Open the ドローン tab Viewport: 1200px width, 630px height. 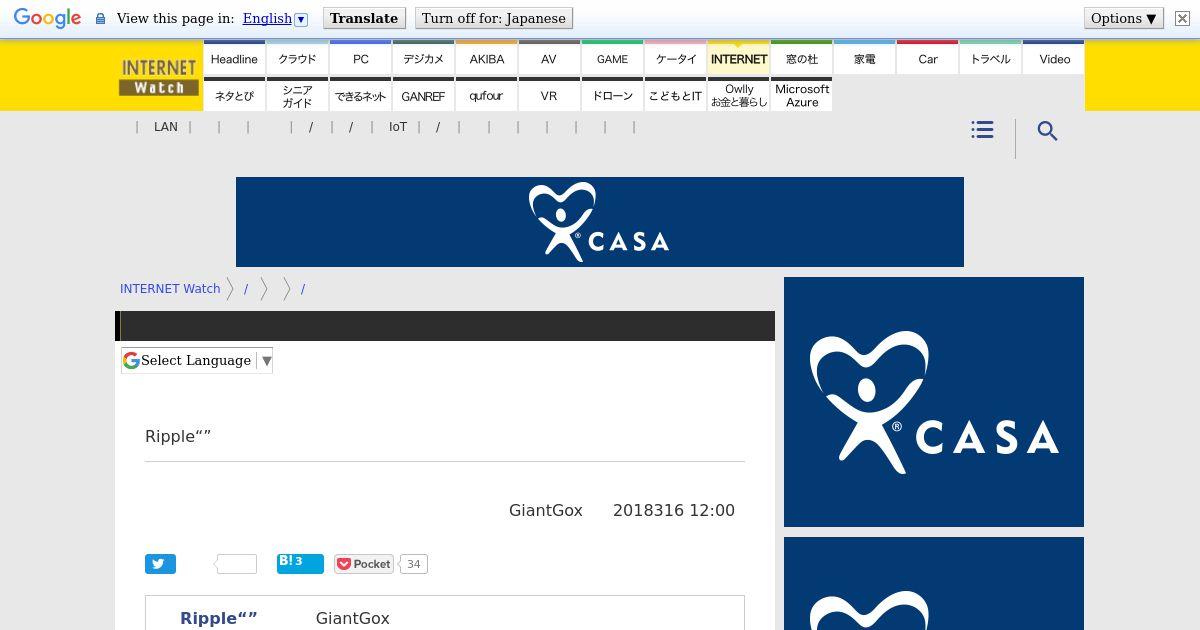pyautogui.click(x=612, y=95)
